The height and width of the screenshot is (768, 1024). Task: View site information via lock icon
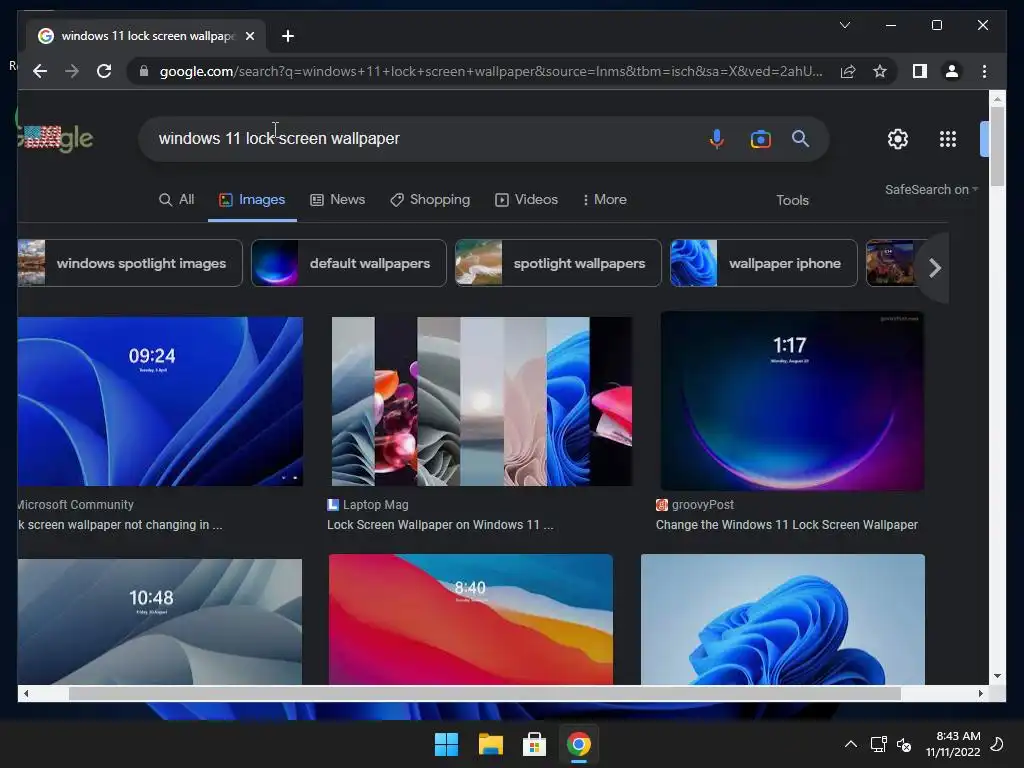point(144,71)
